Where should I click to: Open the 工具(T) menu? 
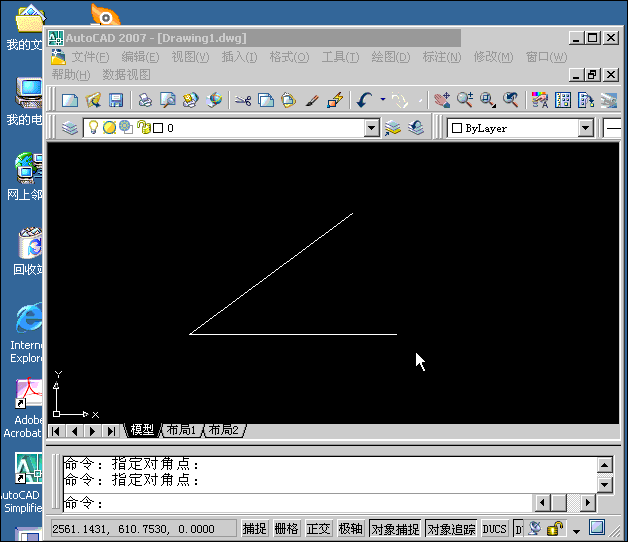[340, 57]
